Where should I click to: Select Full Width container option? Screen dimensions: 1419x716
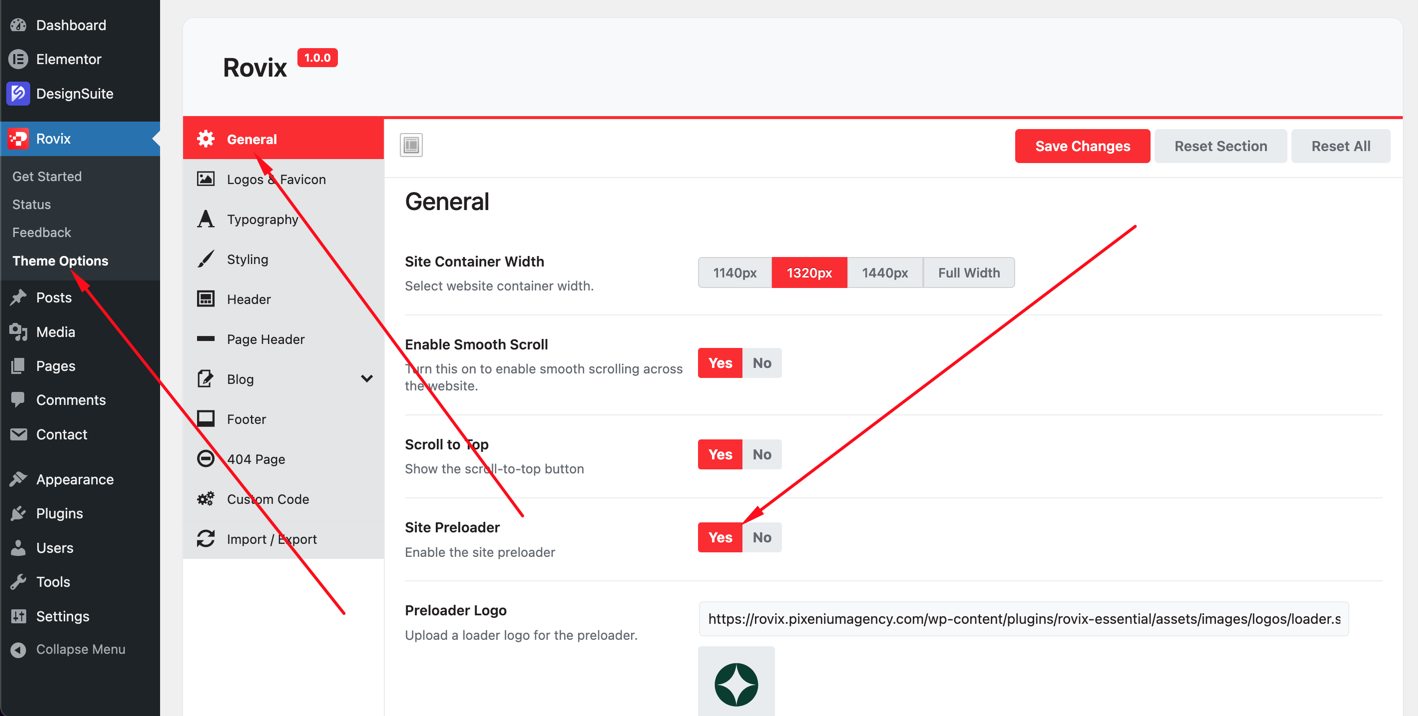click(969, 272)
